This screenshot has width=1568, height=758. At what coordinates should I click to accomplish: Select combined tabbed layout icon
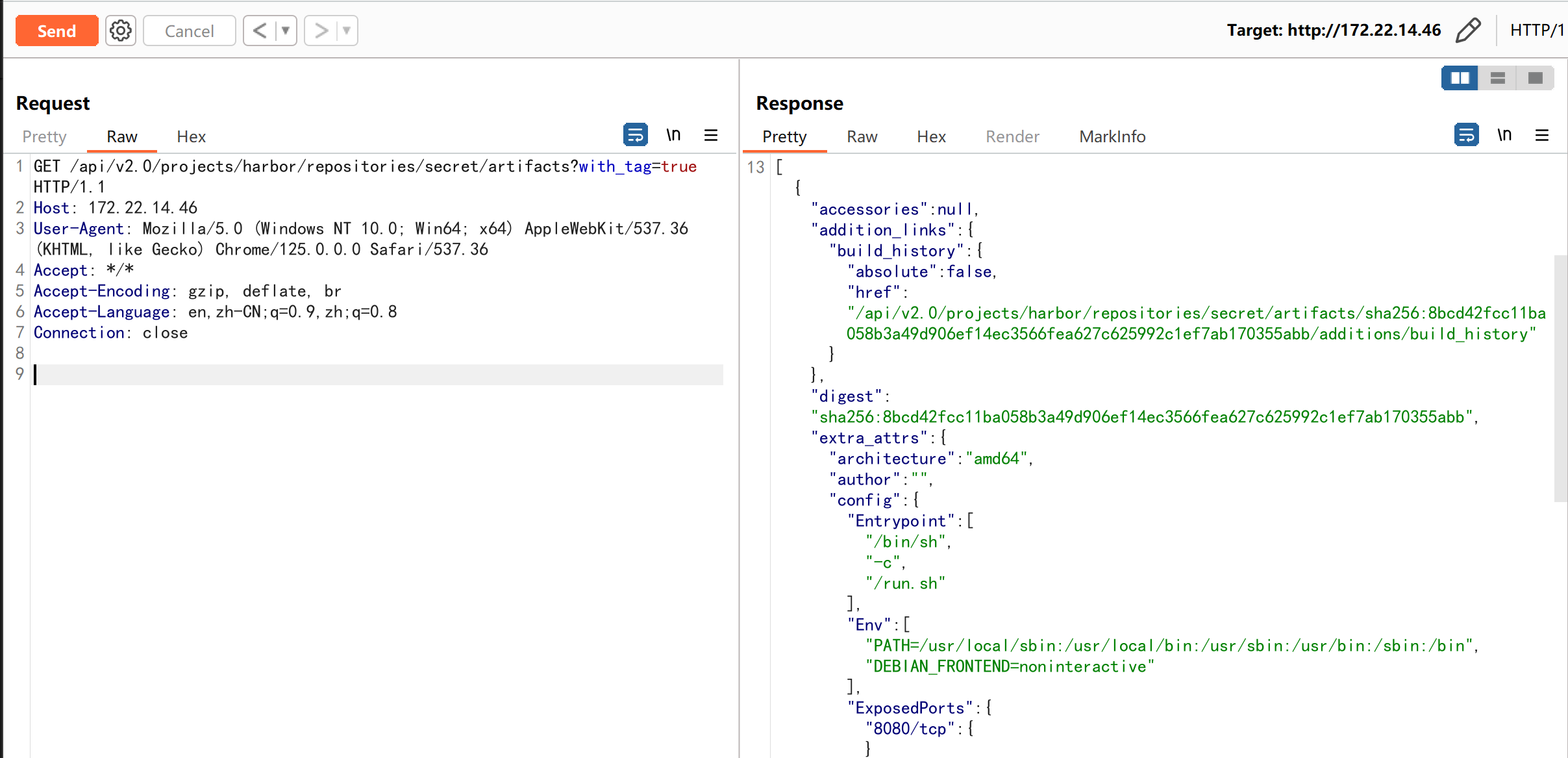(1535, 78)
